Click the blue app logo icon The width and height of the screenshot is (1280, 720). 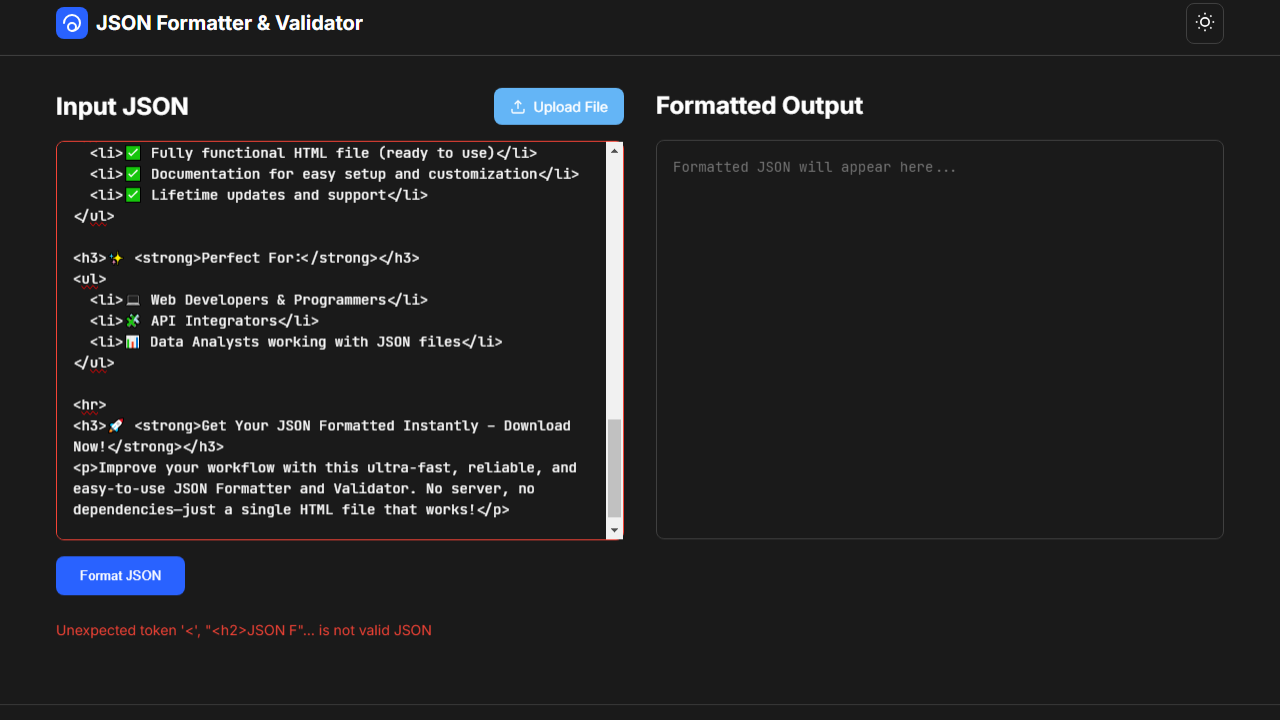72,23
